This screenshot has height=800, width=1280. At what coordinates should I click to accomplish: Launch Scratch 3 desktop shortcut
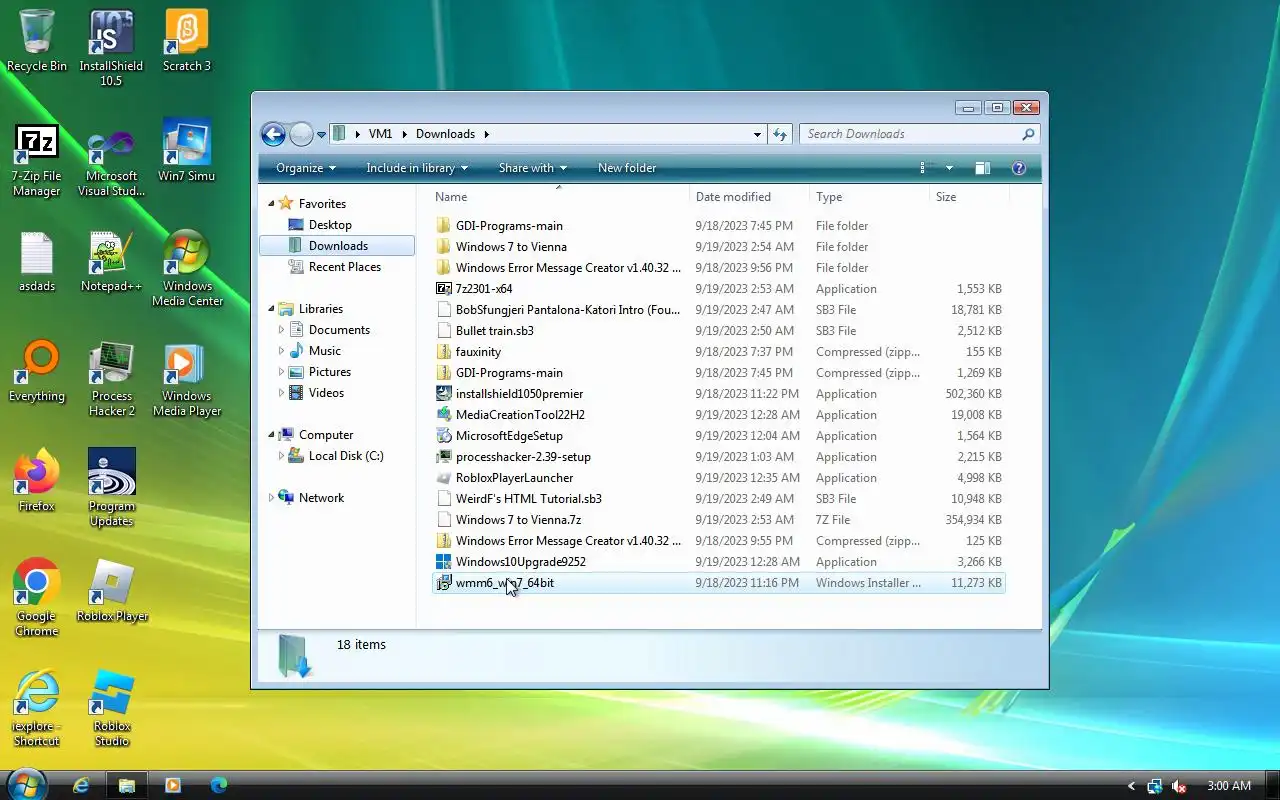coord(187,41)
